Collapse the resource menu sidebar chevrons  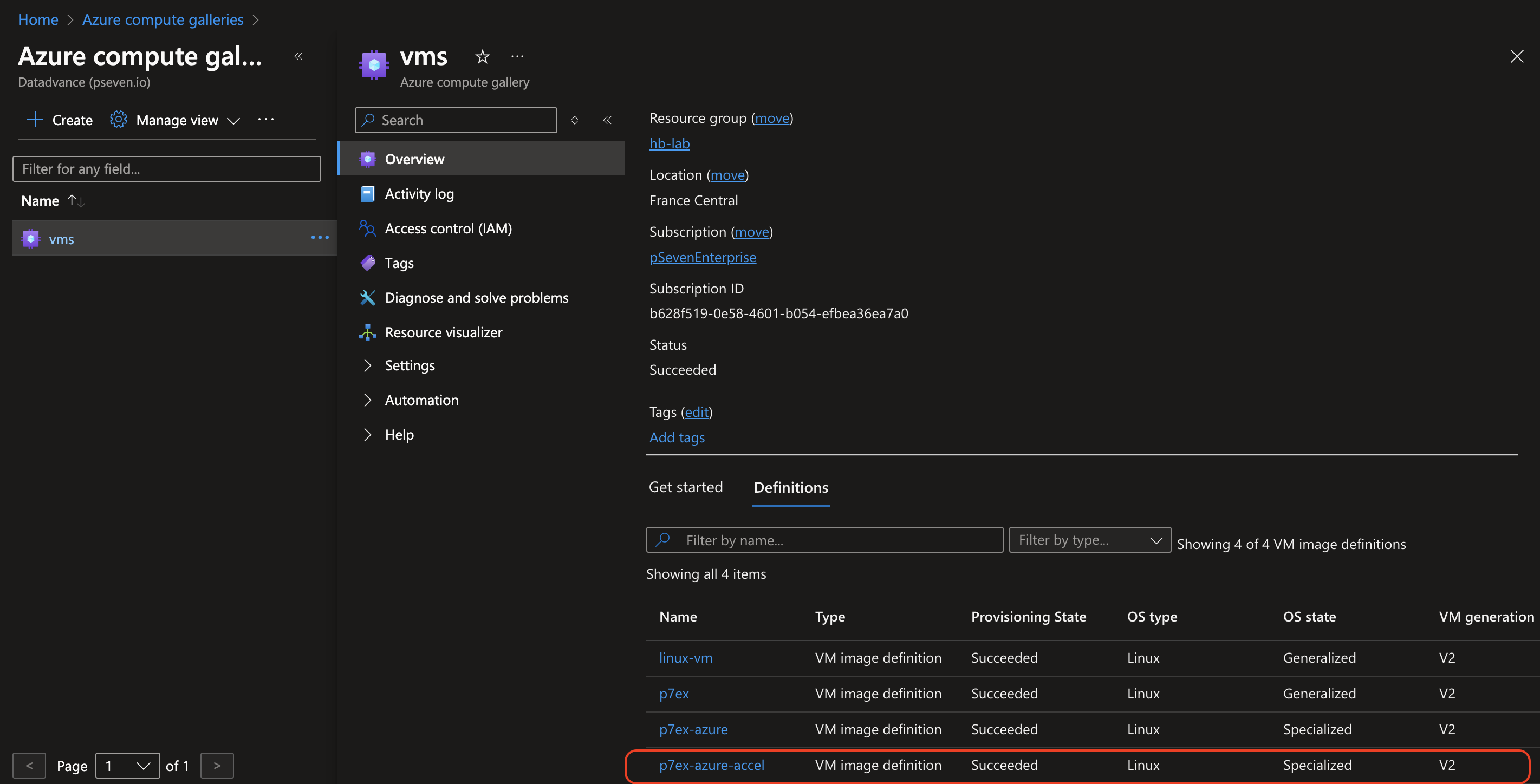click(607, 120)
